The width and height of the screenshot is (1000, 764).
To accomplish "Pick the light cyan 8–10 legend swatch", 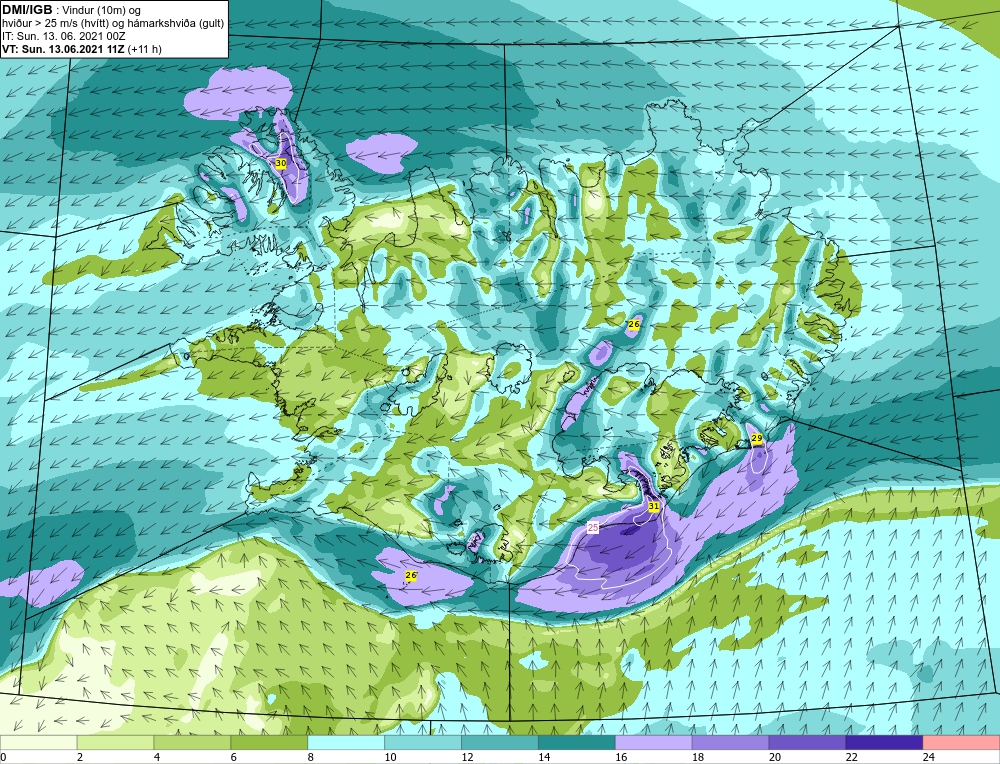I will pyautogui.click(x=346, y=742).
